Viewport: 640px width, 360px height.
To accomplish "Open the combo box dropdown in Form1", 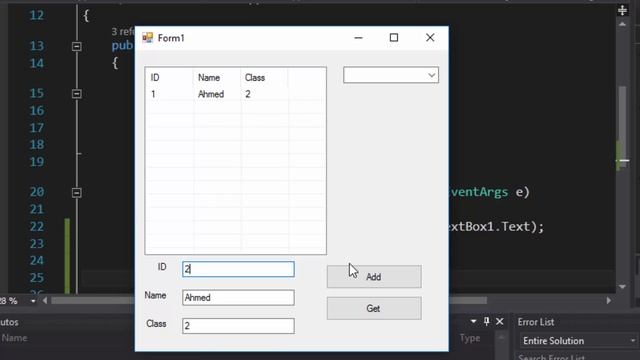I will 431,75.
